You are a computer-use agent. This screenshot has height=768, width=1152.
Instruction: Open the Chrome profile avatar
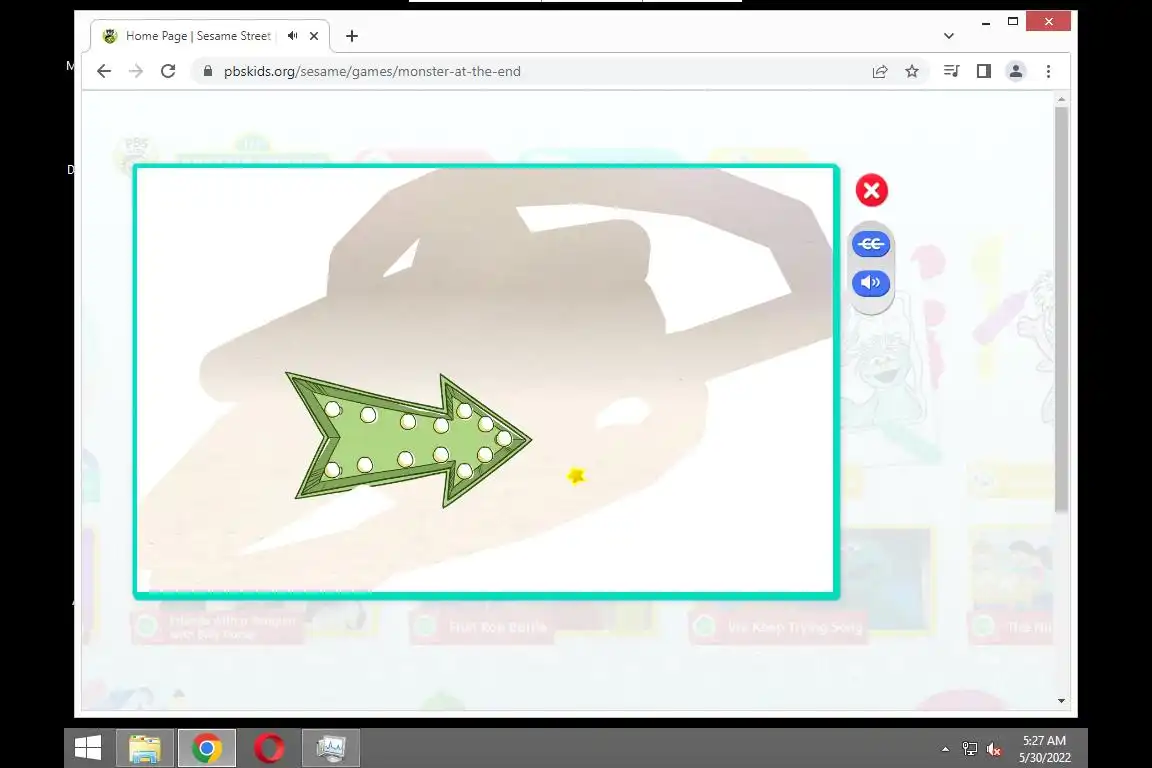tap(1016, 71)
